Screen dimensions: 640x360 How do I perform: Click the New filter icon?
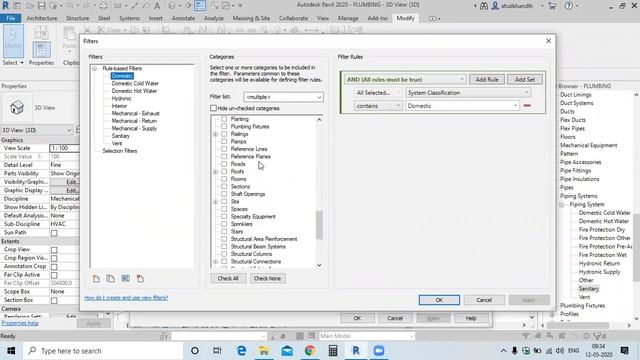[96, 279]
